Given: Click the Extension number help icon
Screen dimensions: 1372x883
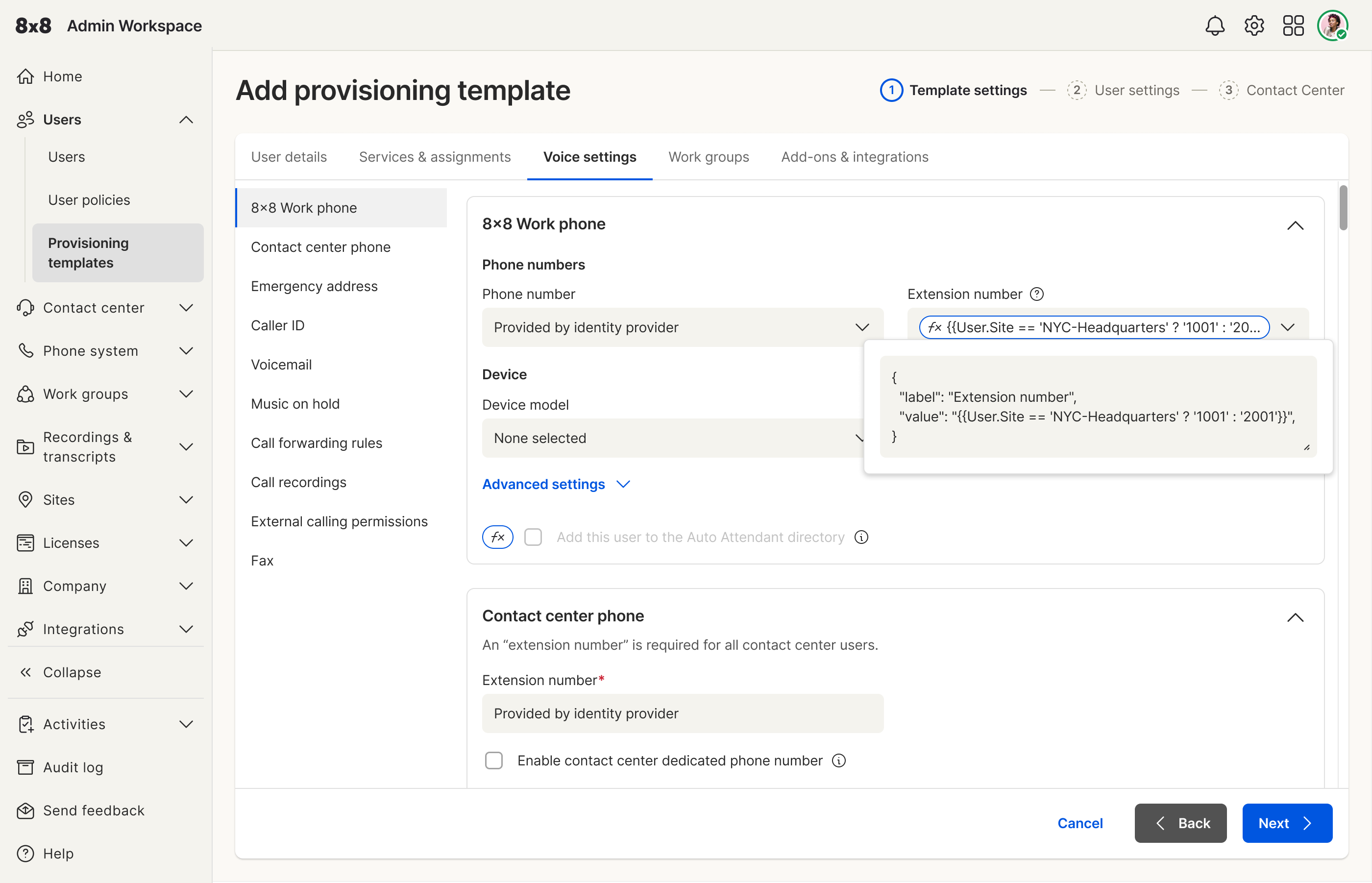Looking at the screenshot, I should [1037, 294].
